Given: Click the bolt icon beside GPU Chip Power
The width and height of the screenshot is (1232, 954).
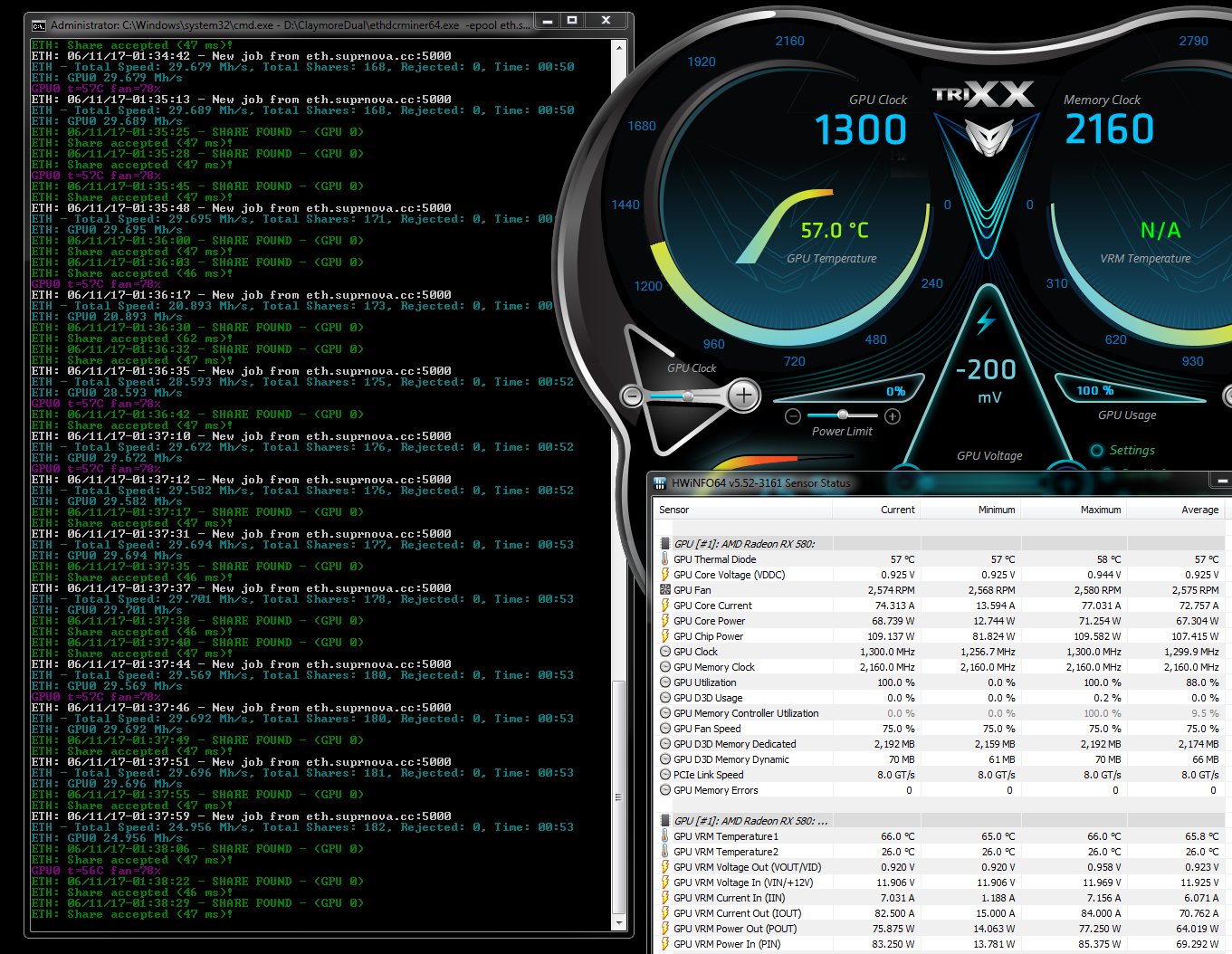Looking at the screenshot, I should tap(665, 636).
